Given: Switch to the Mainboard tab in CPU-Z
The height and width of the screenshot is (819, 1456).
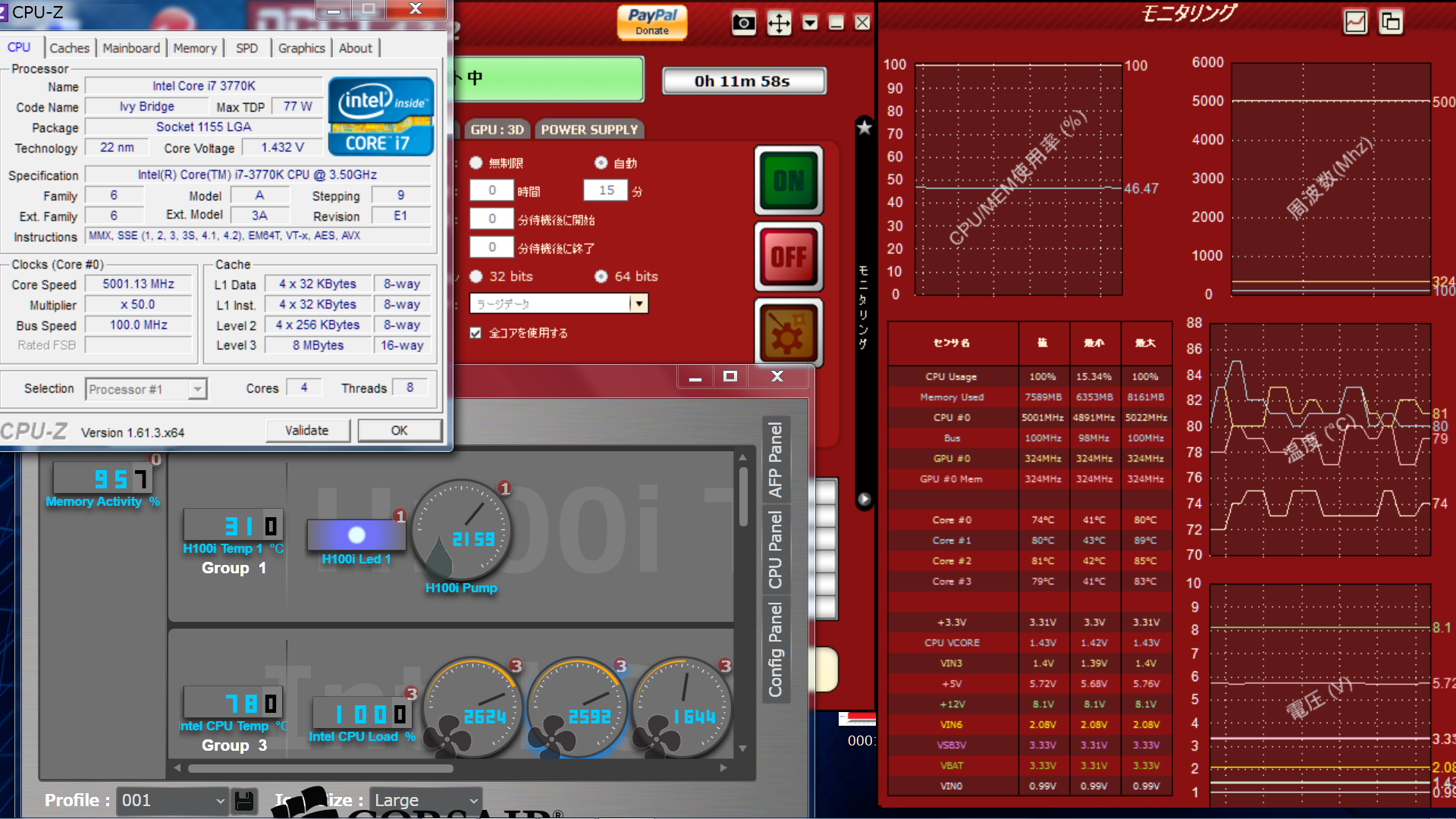Looking at the screenshot, I should tap(131, 48).
